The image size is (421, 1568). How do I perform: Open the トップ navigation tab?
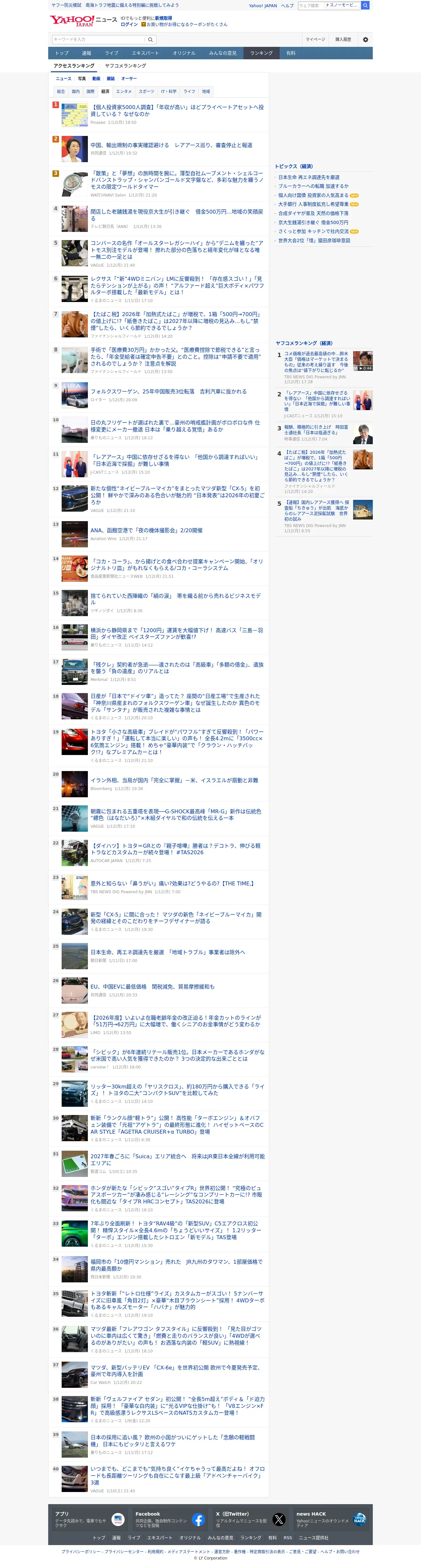tap(62, 53)
